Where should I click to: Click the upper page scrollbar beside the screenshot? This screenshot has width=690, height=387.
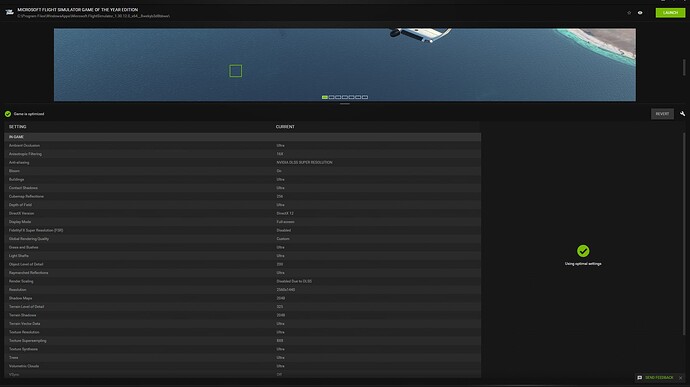684,67
